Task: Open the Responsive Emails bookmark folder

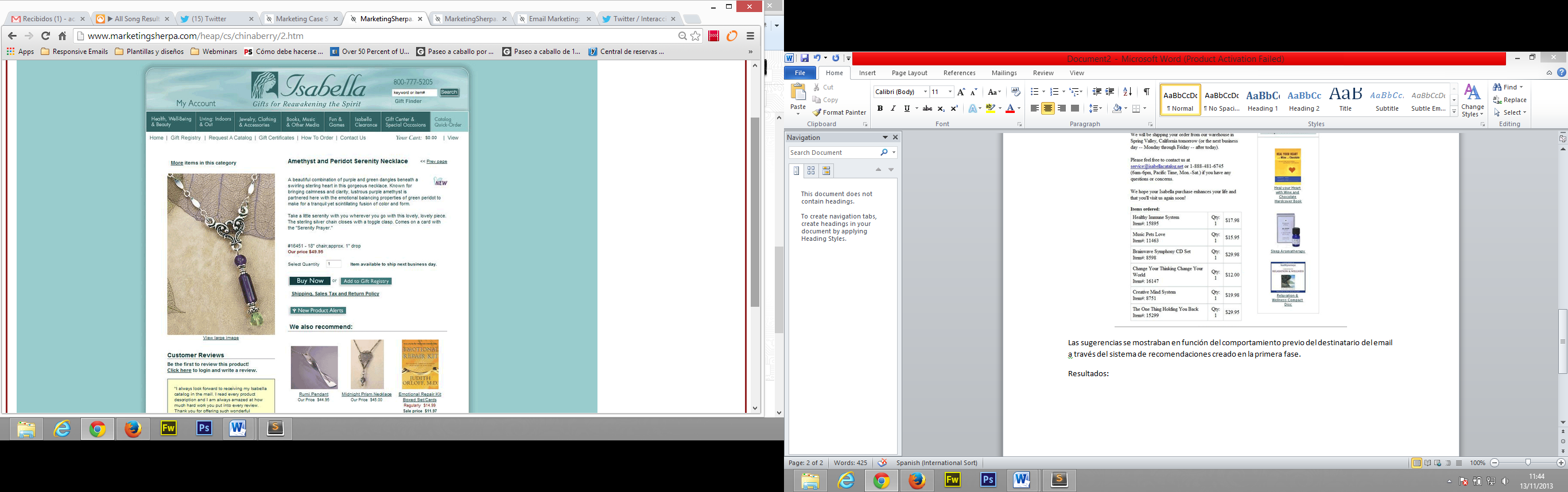Action: pyautogui.click(x=74, y=52)
